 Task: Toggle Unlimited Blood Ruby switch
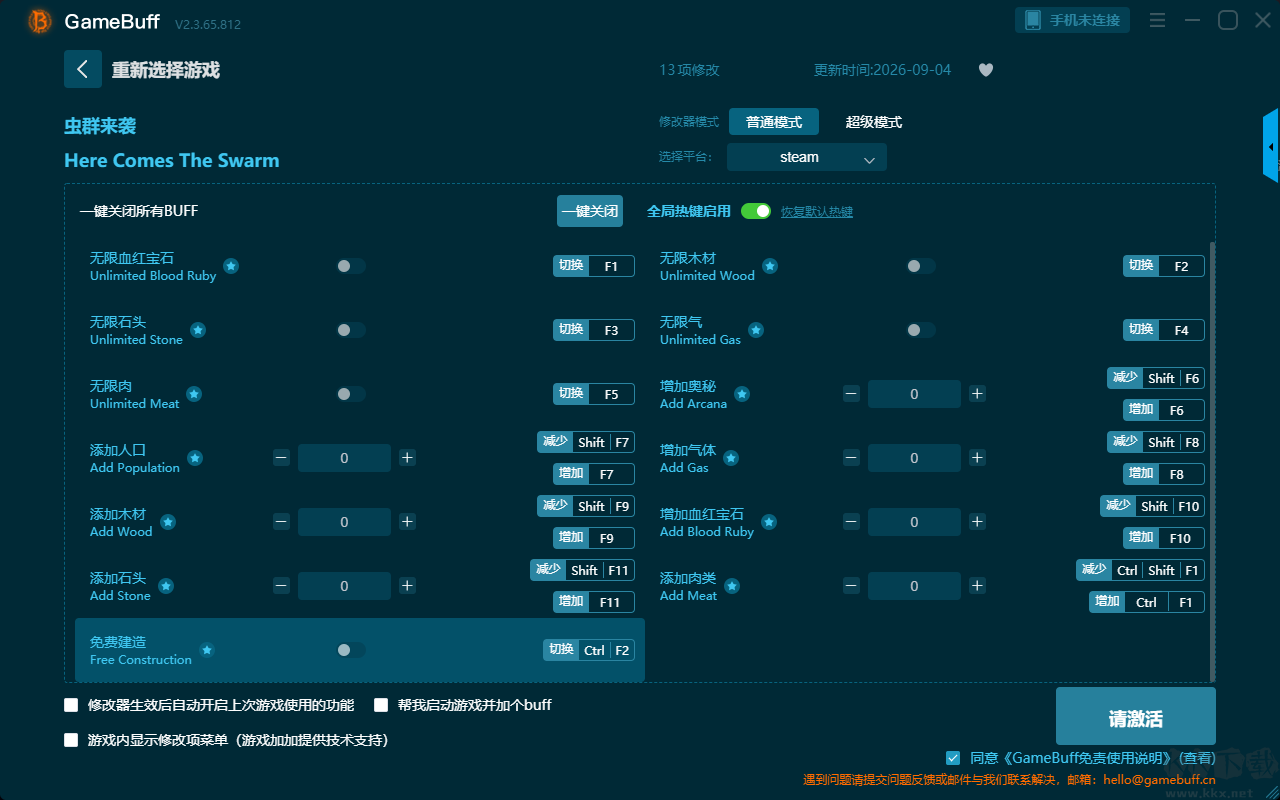click(x=351, y=266)
